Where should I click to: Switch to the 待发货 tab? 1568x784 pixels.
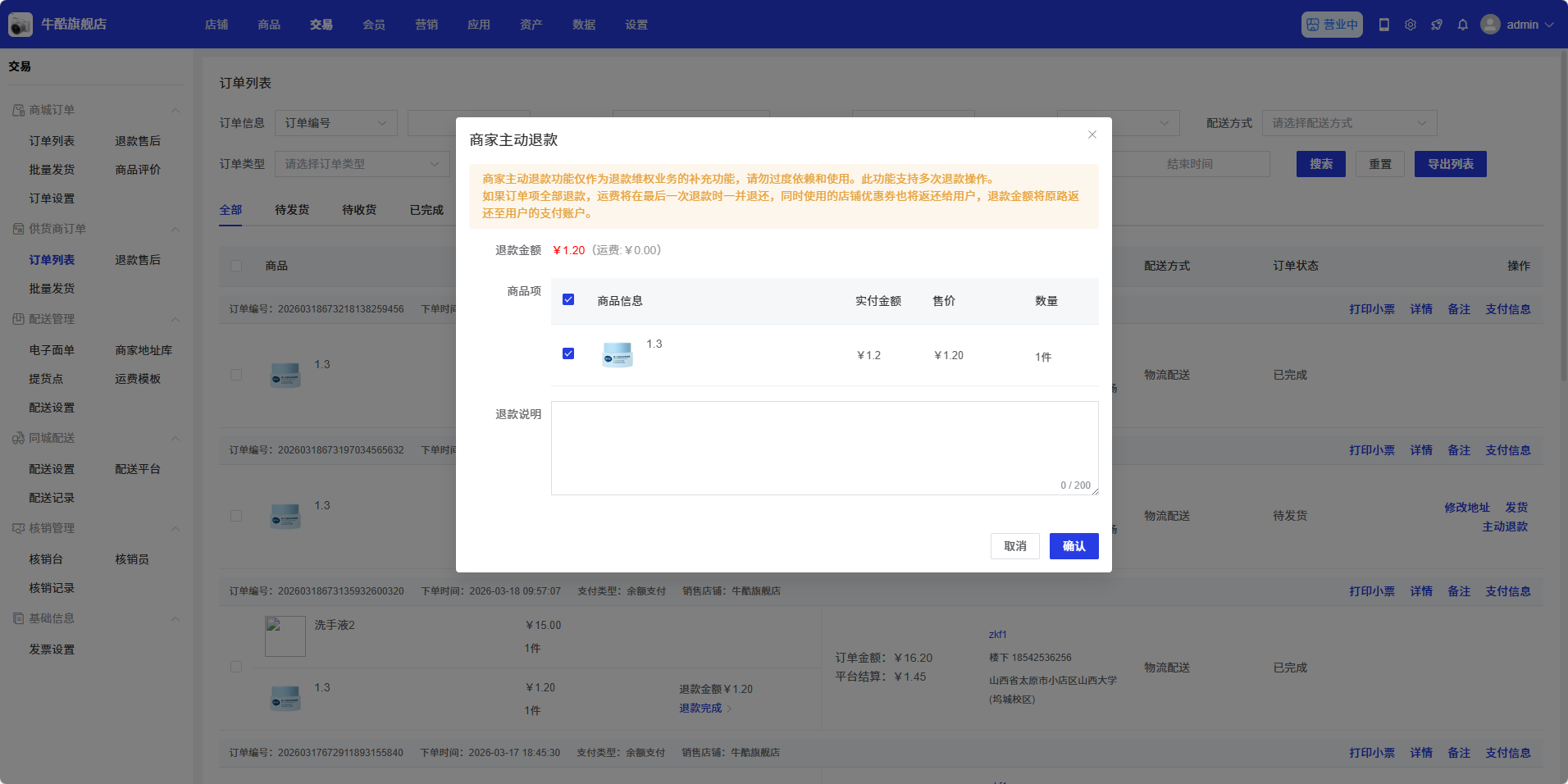coord(292,210)
